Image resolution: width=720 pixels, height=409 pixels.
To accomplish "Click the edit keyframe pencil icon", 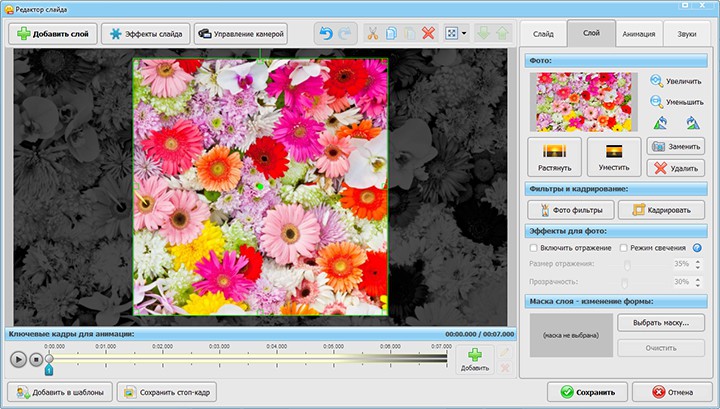I will pos(504,352).
